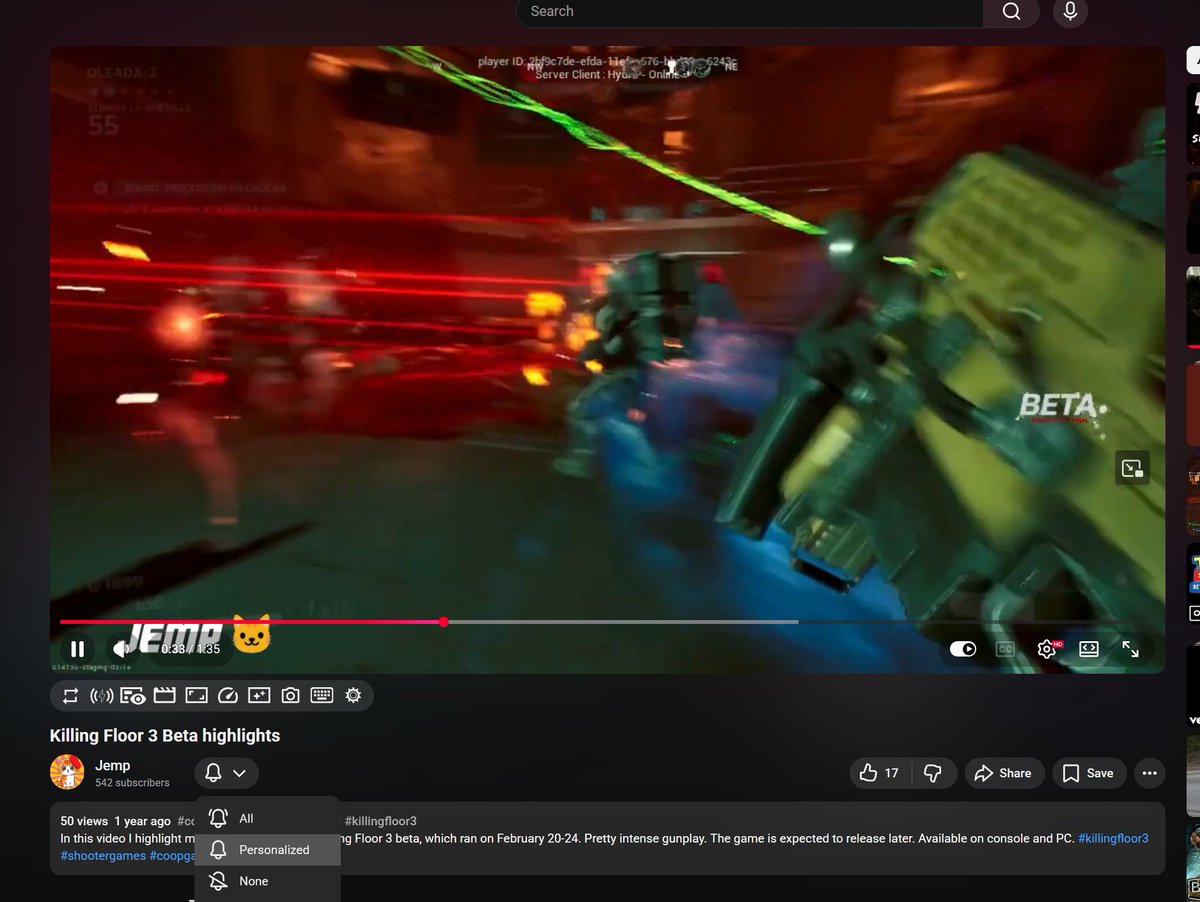Viewport: 1200px width, 902px height.
Task: Switch to theater mode
Action: 1089,650
